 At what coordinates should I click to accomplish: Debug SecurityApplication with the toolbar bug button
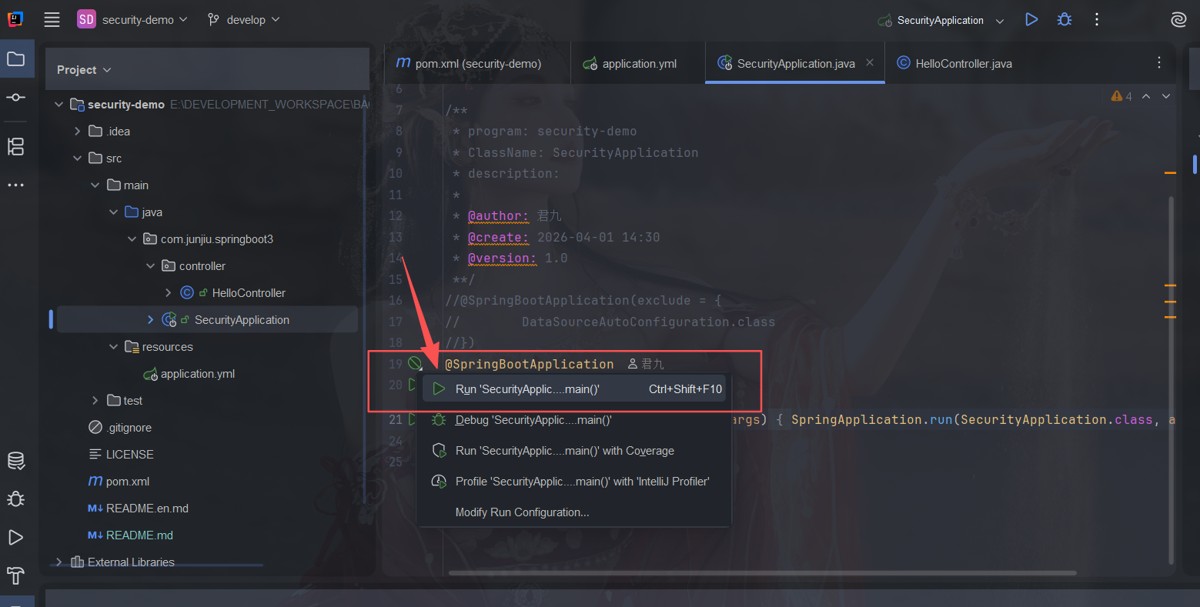tap(1064, 19)
